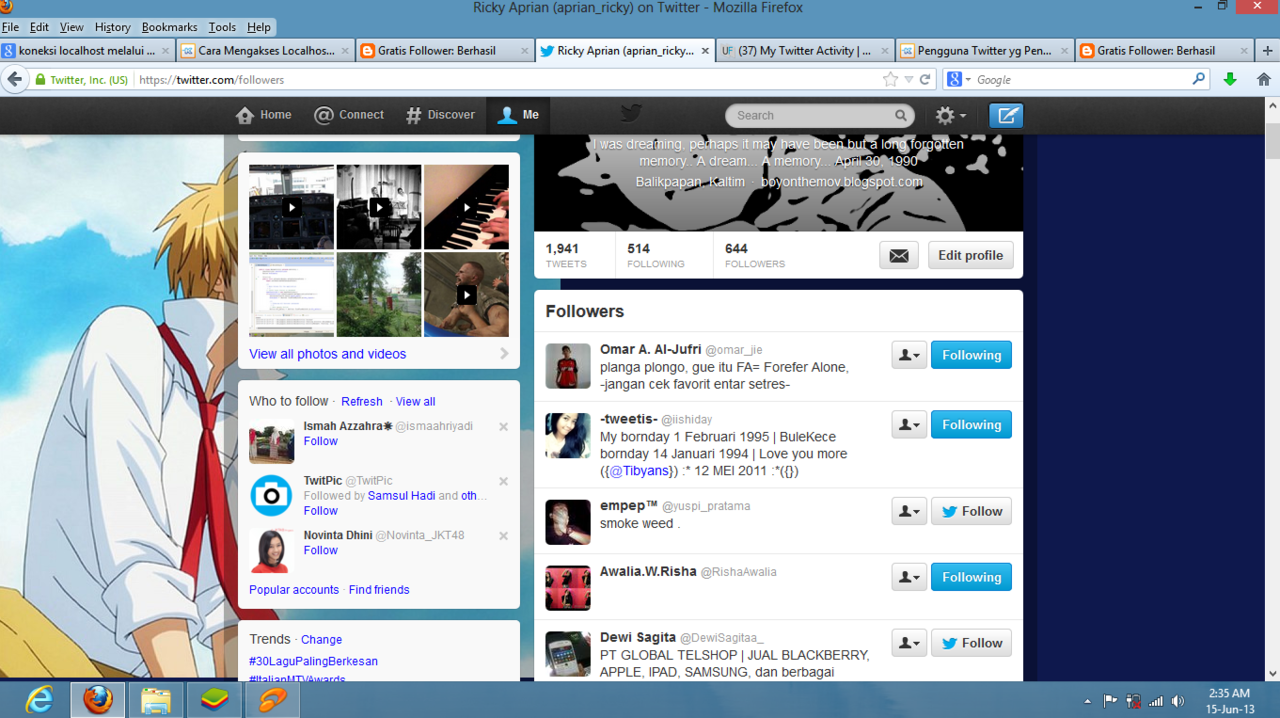Click the Firefox home icon
Image resolution: width=1280 pixels, height=718 pixels.
(1264, 80)
